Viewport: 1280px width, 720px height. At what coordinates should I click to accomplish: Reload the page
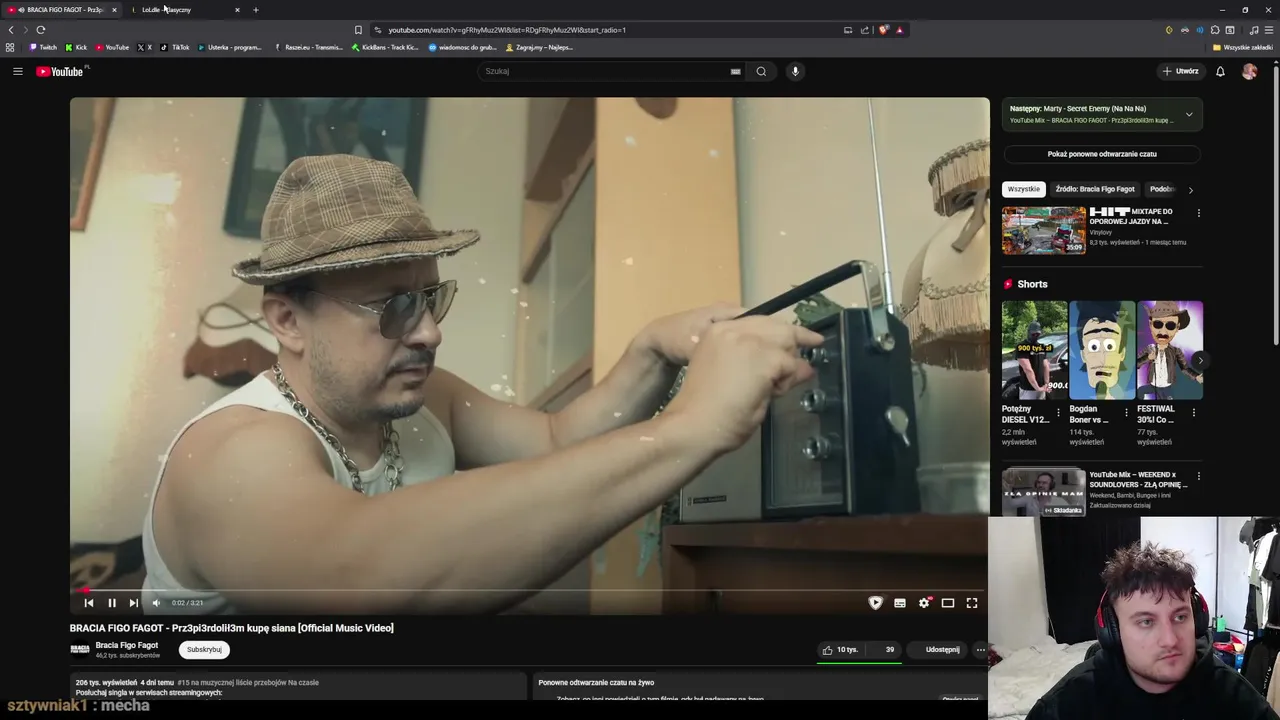41,30
